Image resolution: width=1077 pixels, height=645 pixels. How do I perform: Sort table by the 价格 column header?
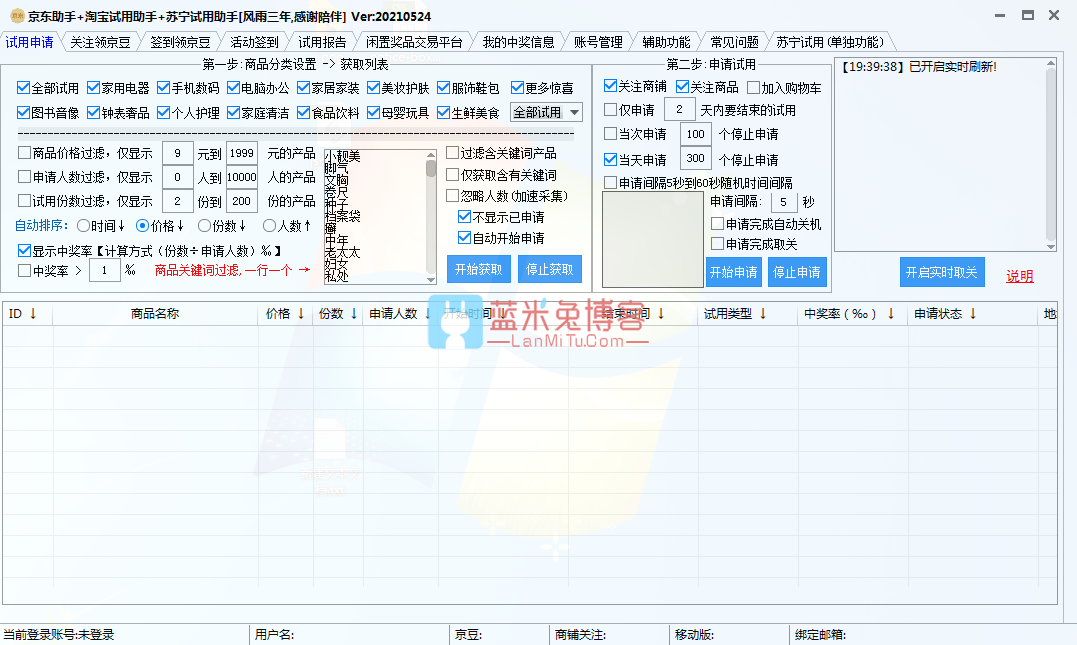tap(284, 313)
